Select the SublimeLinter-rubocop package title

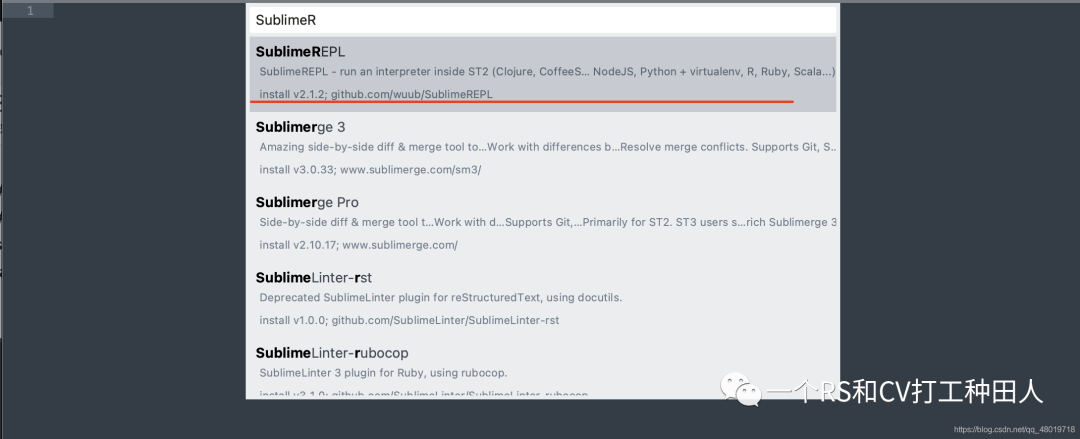click(x=332, y=353)
